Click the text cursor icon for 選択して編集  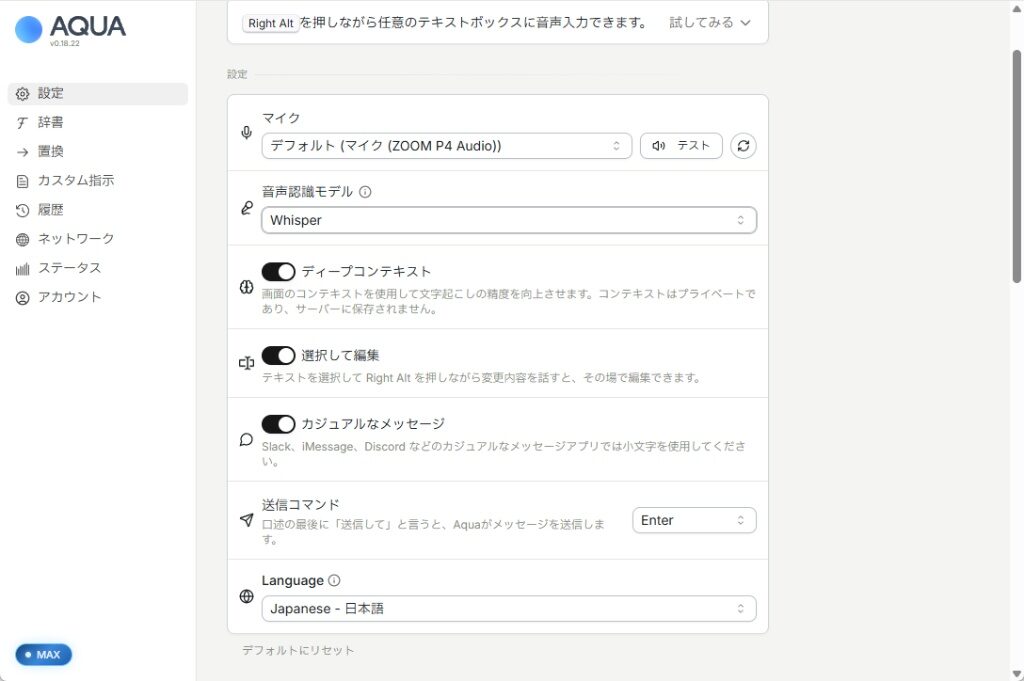[246, 363]
